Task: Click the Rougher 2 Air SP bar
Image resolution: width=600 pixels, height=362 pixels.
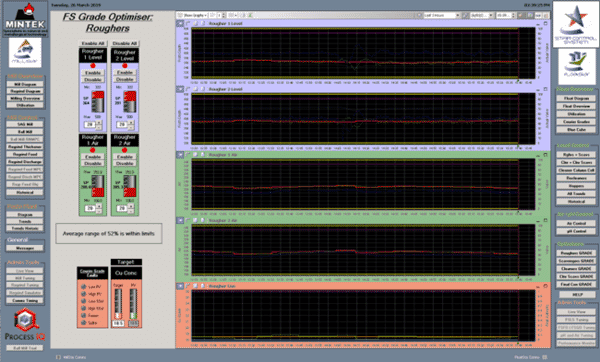Action: tap(130, 186)
